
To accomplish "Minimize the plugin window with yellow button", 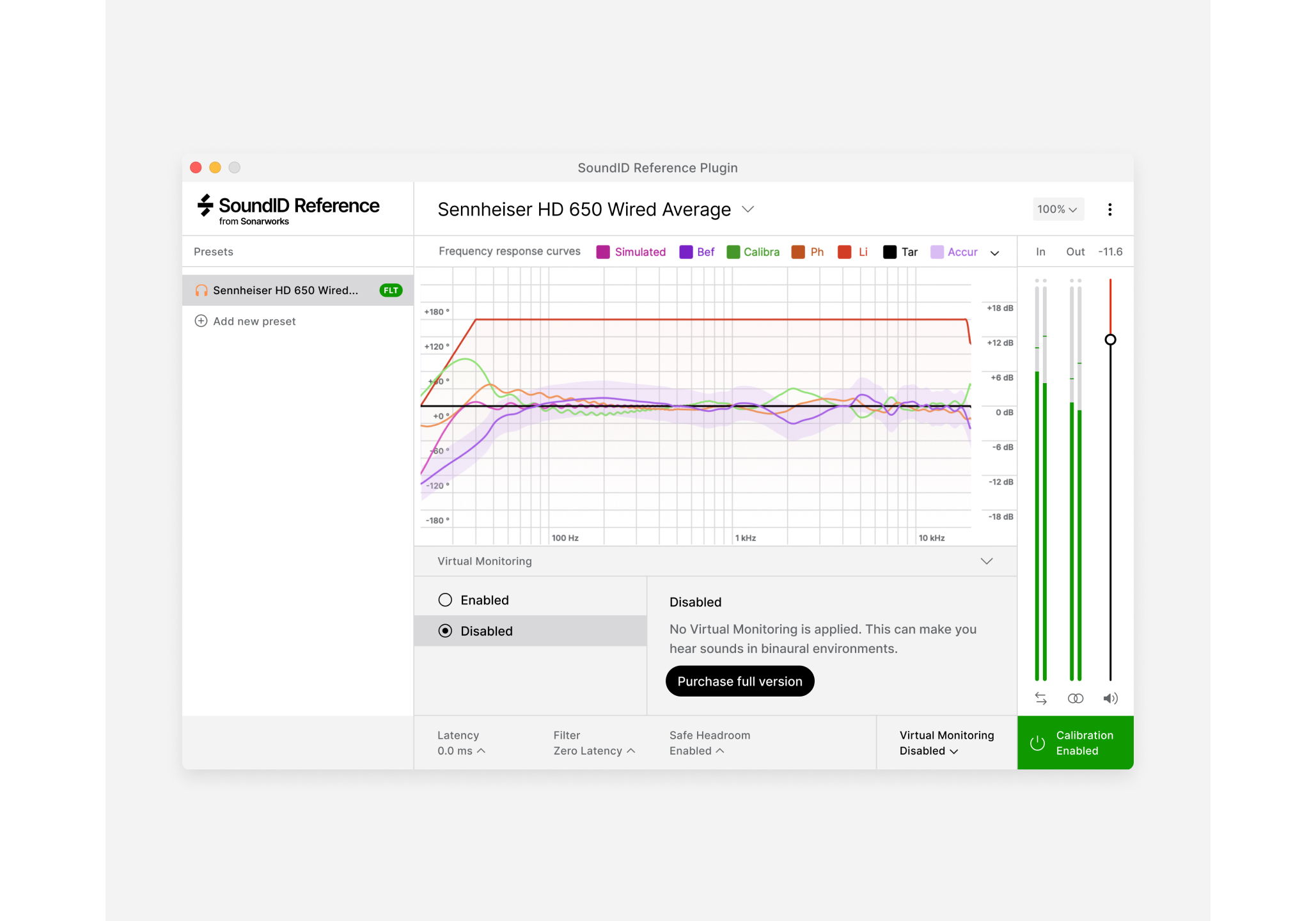I will [215, 168].
